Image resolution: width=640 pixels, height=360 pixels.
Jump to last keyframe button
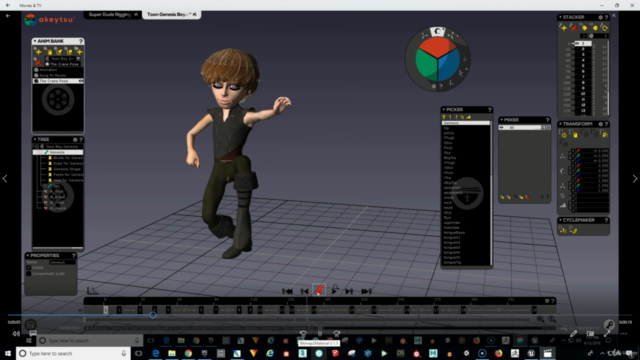pos(366,291)
